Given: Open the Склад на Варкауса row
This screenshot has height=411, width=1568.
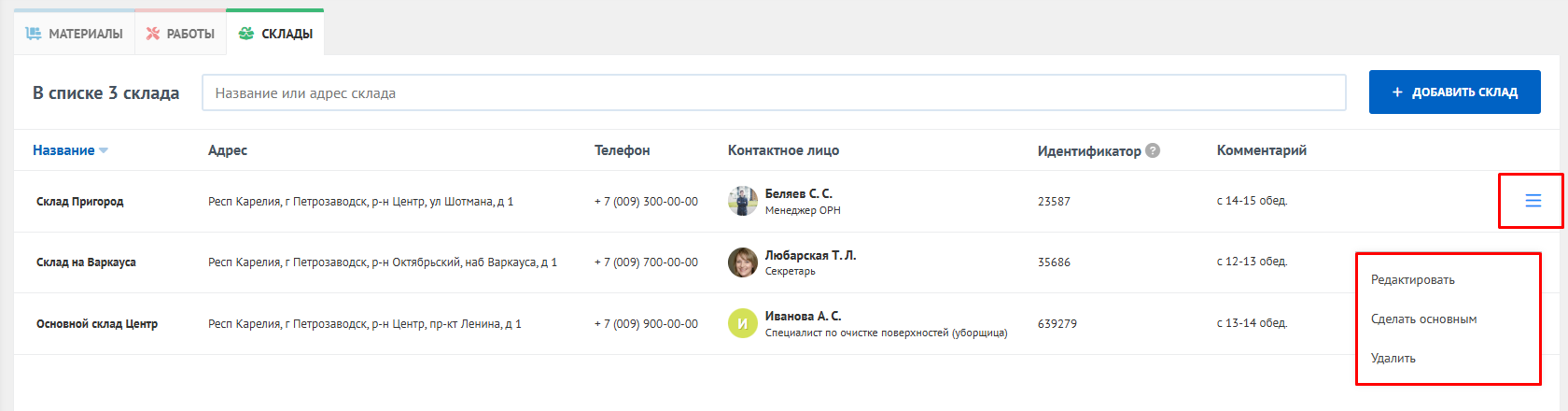Looking at the screenshot, I should [86, 262].
